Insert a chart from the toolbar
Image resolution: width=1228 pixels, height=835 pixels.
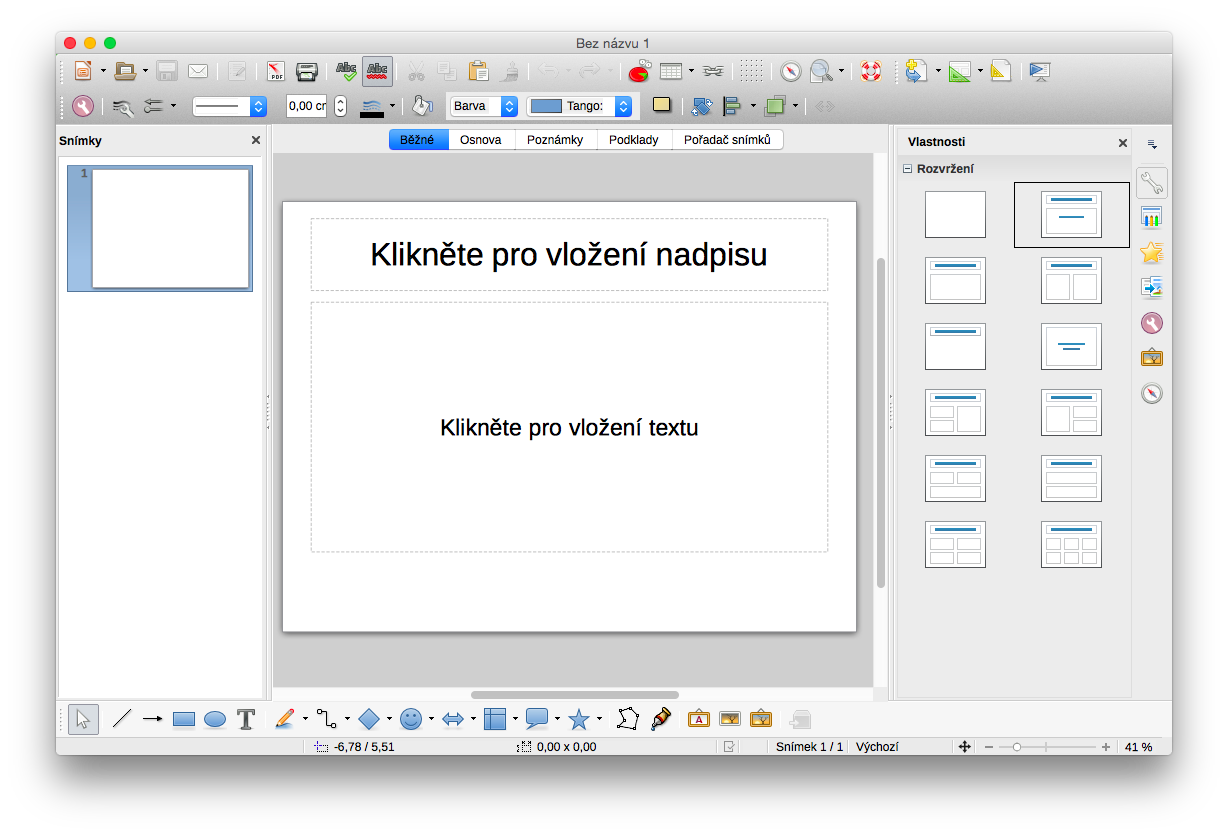coord(638,71)
